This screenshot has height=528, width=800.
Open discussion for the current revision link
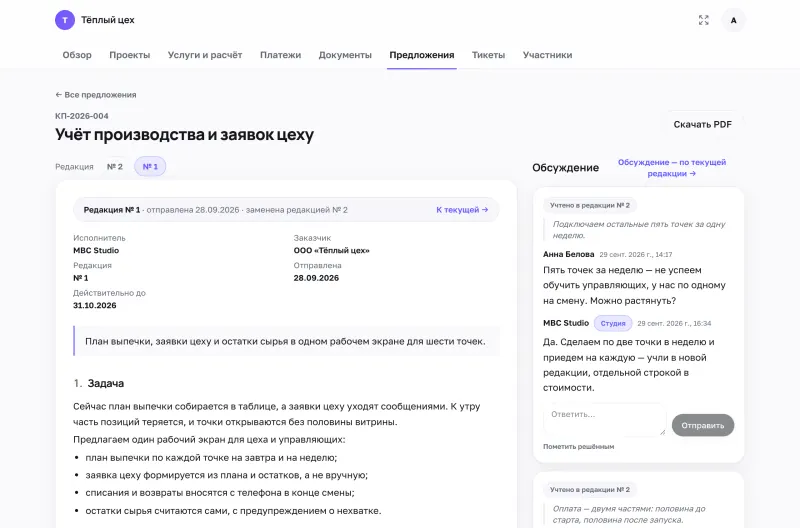point(671,168)
